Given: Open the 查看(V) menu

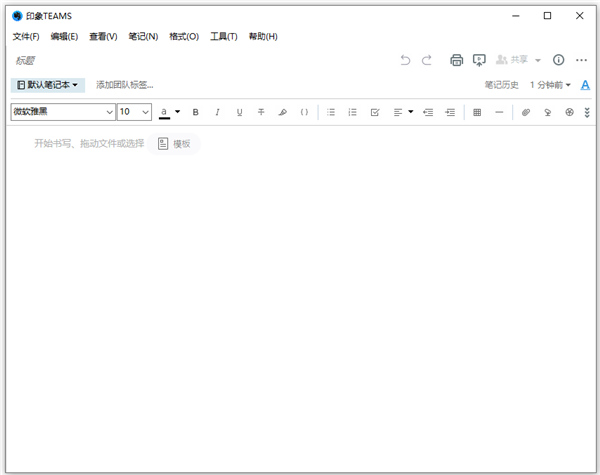Looking at the screenshot, I should pos(103,36).
